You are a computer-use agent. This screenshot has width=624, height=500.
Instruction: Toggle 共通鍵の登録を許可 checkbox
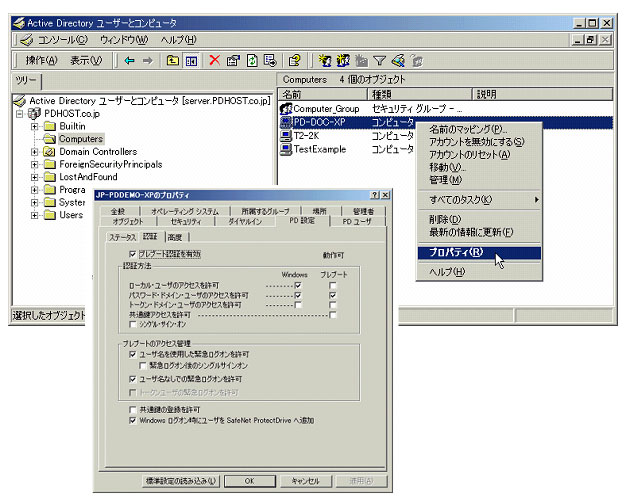click(133, 409)
